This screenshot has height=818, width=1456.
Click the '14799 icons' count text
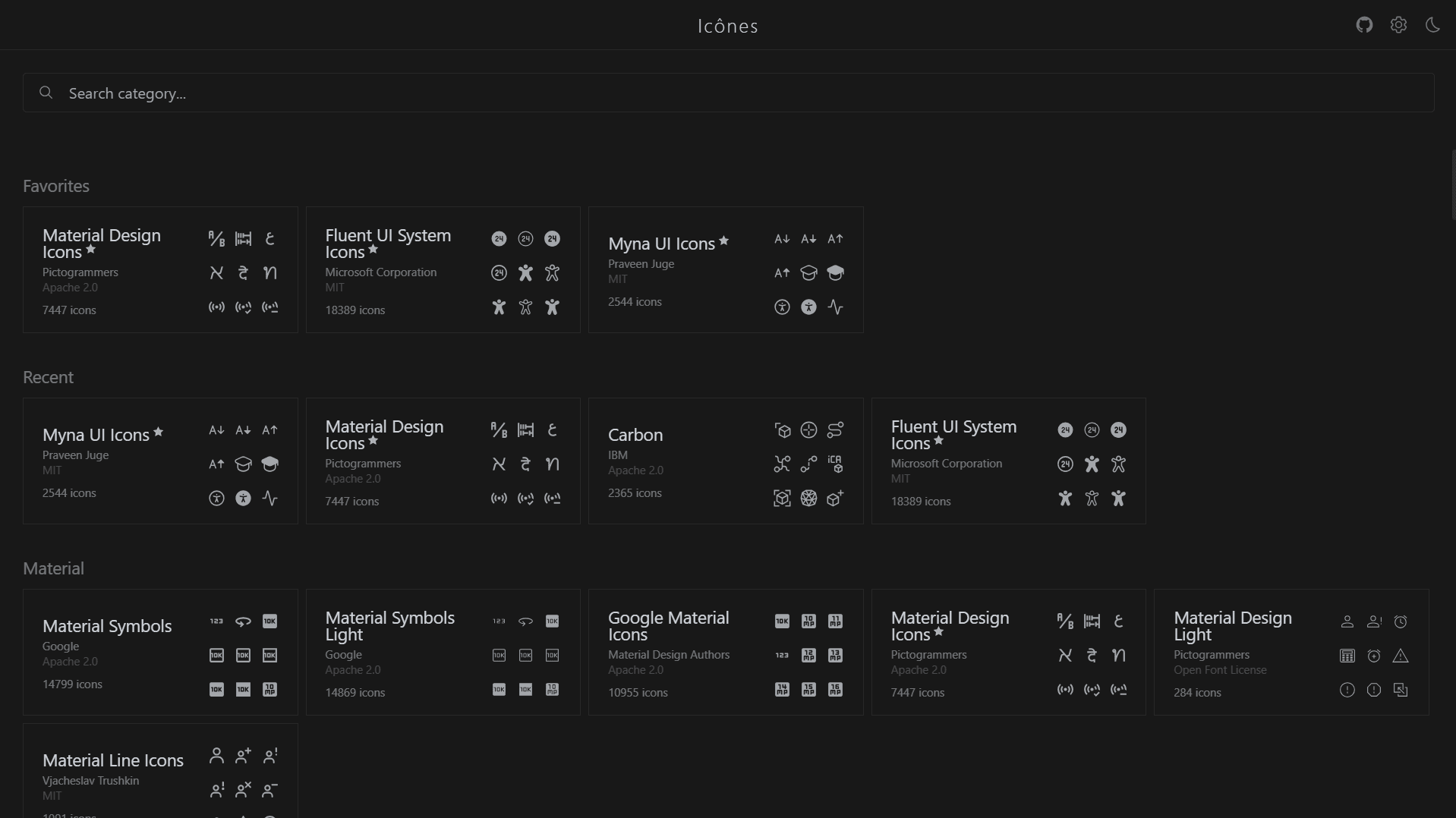click(72, 684)
